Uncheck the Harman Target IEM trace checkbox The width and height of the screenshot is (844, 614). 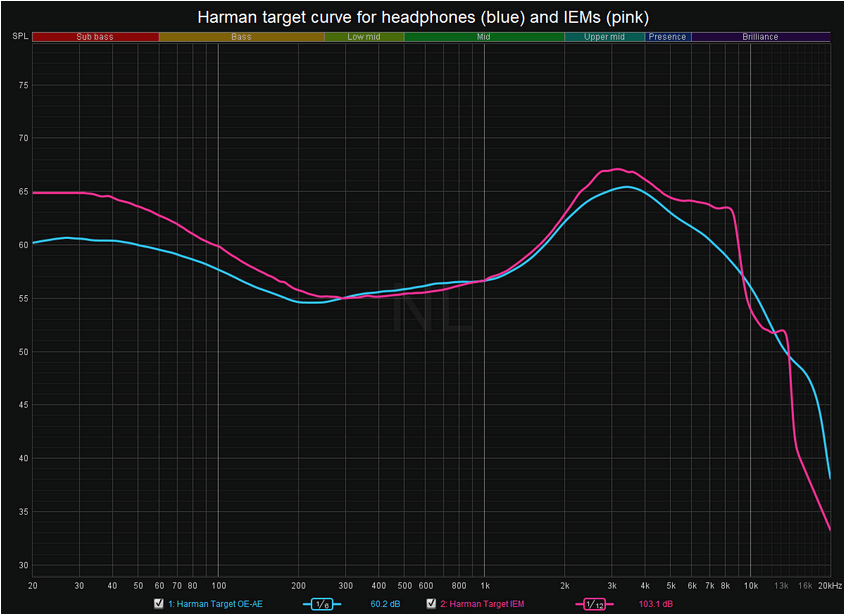(431, 604)
